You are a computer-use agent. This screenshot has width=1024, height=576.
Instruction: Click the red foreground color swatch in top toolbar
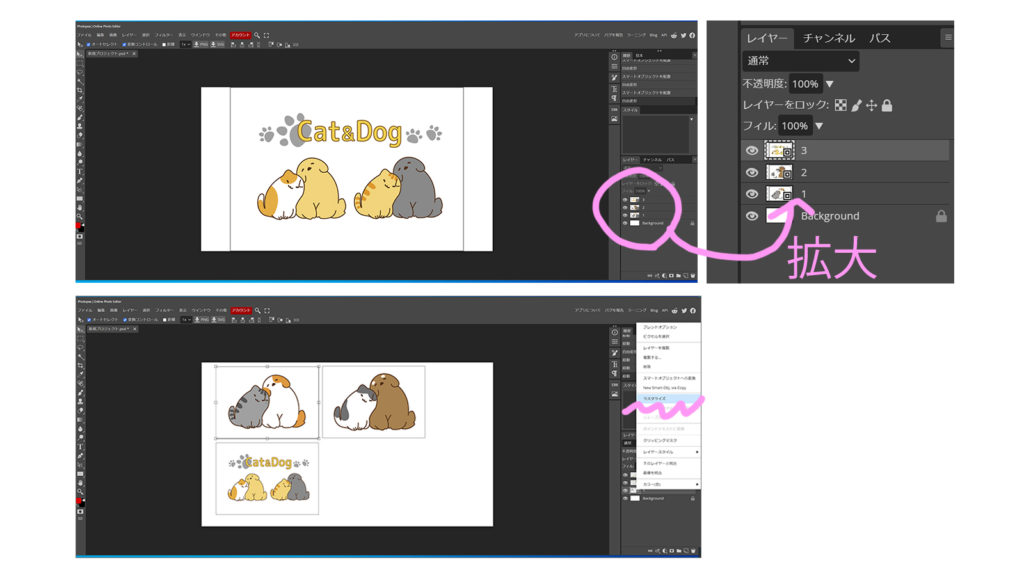(x=80, y=226)
